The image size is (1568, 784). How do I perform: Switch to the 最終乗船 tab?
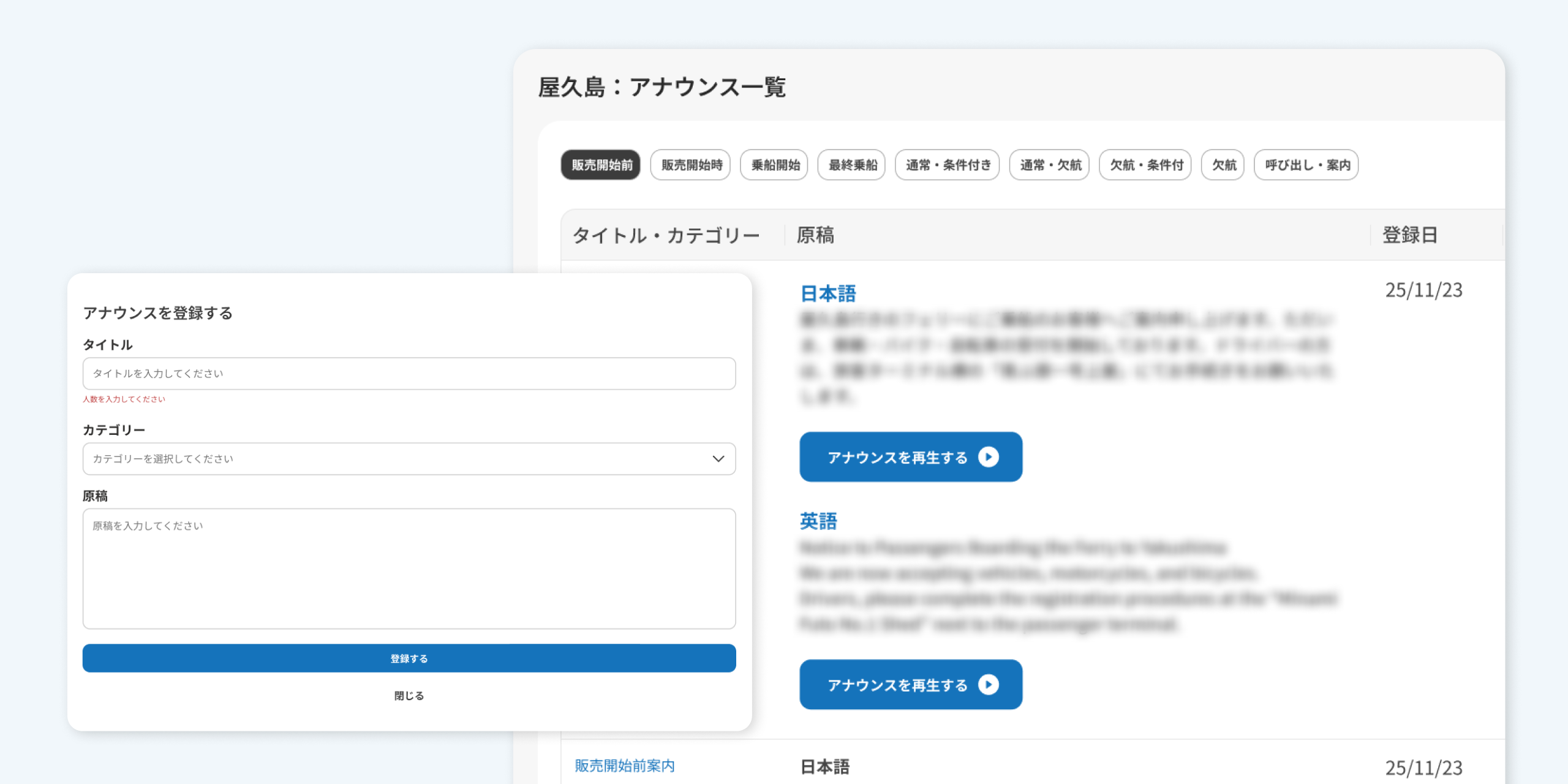point(851,165)
